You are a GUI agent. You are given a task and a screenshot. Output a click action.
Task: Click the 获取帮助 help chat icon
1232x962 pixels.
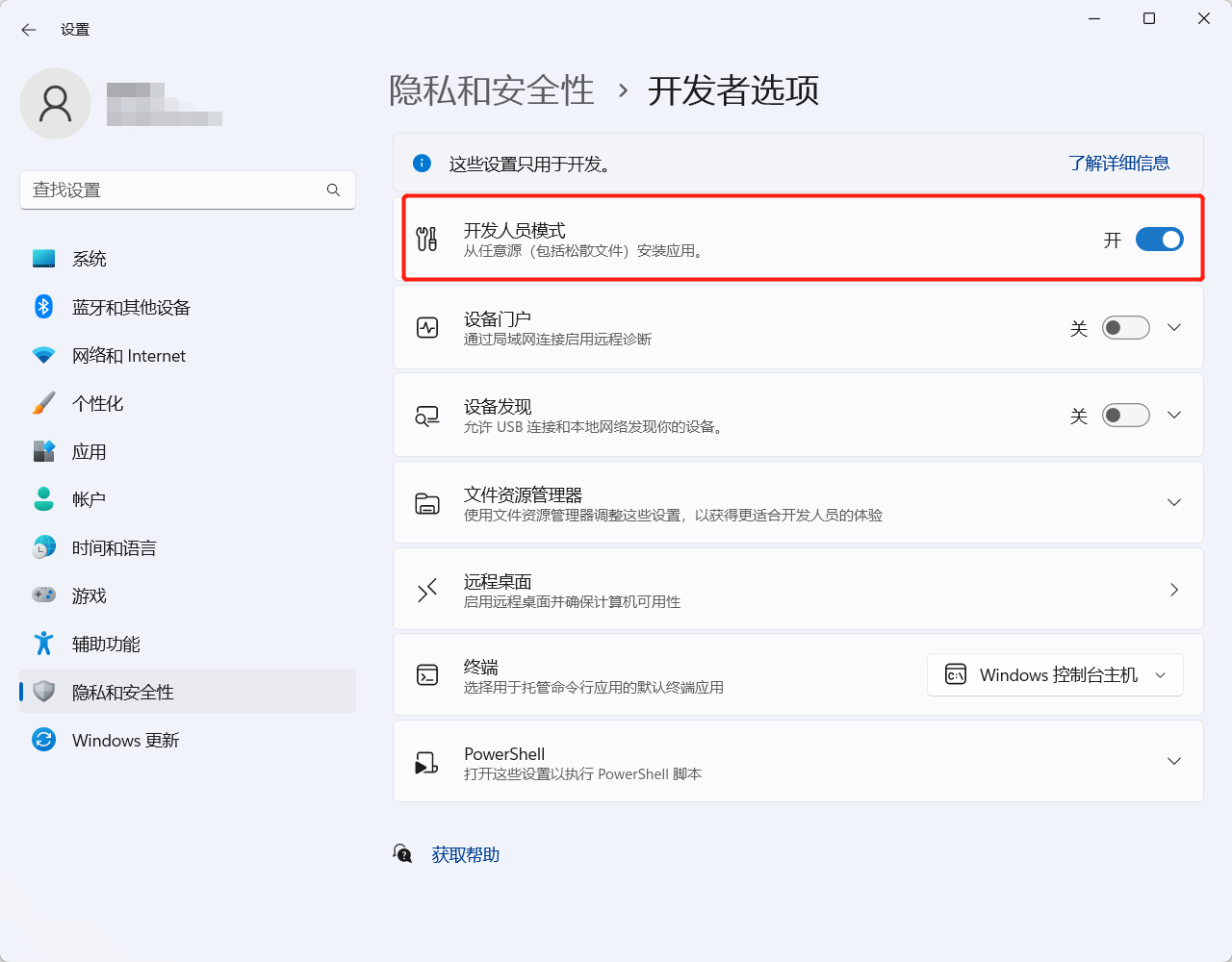[x=402, y=853]
